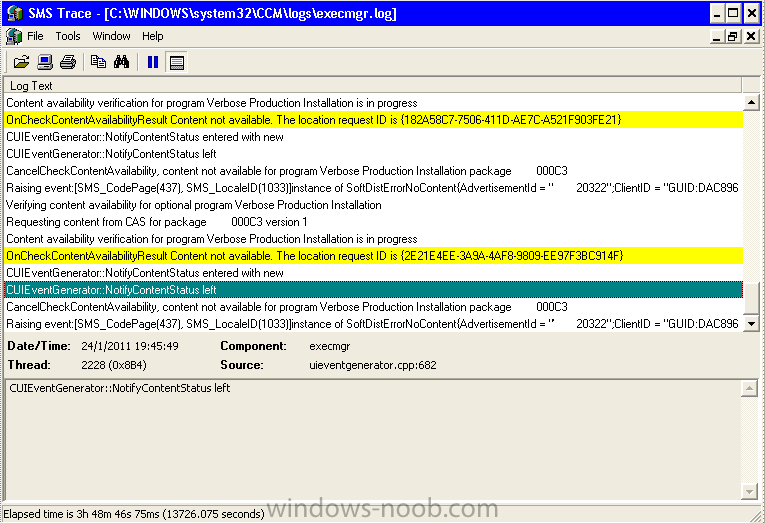Copy selected lines with copy icon

point(98,62)
